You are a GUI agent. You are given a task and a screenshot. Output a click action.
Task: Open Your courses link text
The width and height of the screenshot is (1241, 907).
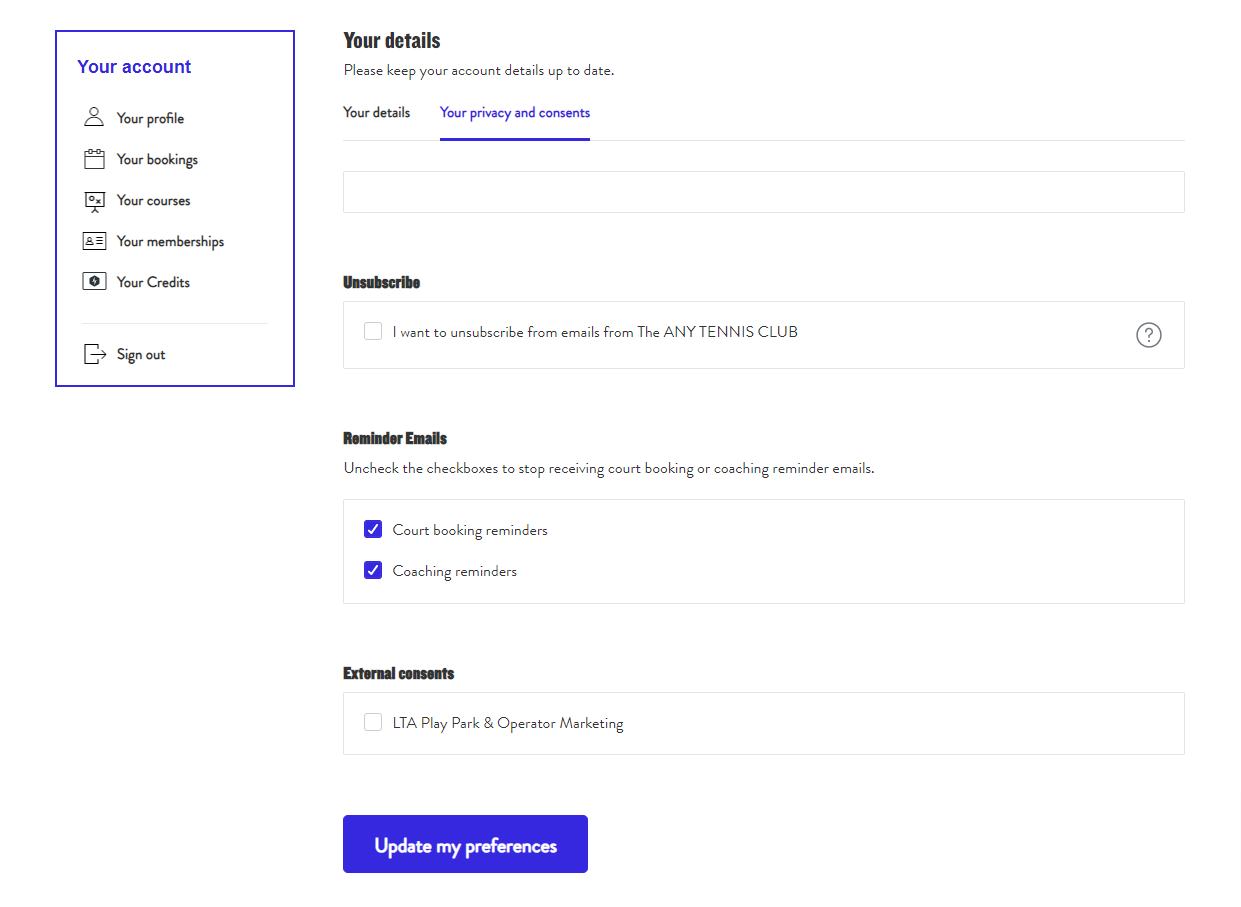pyautogui.click(x=153, y=200)
